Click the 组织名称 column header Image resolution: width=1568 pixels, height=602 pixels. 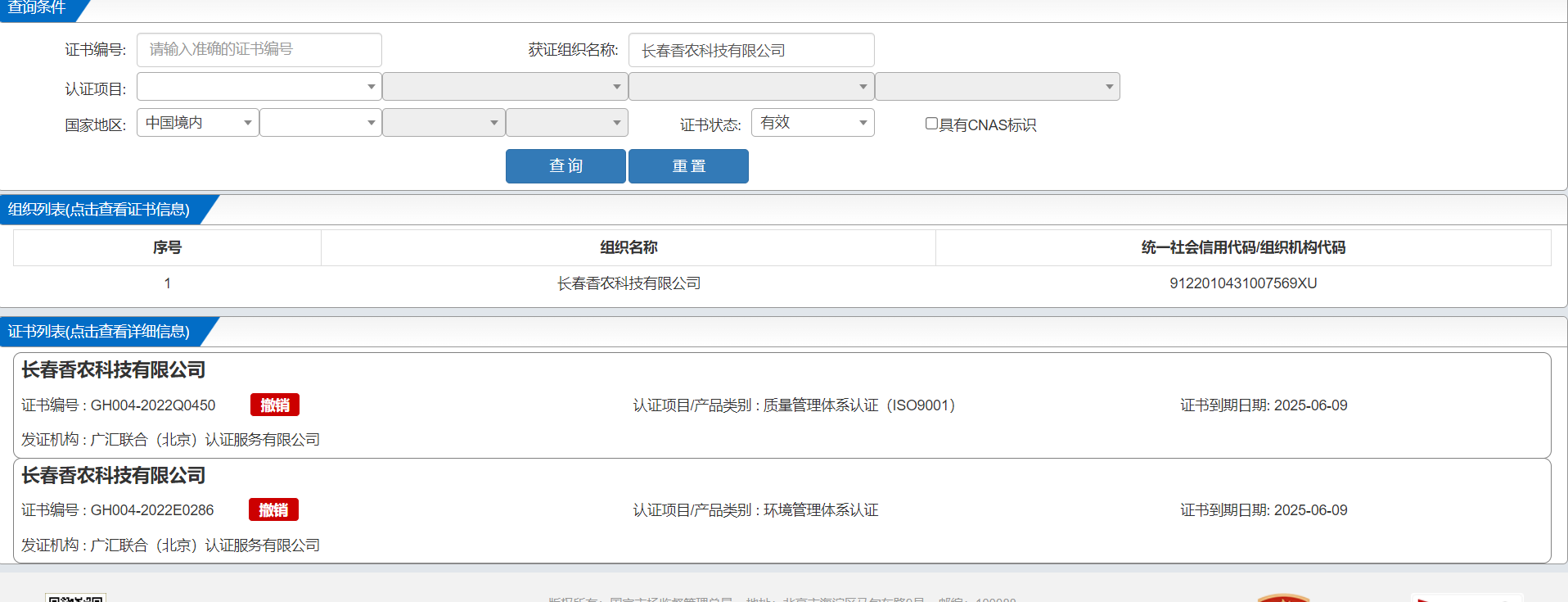[629, 247]
